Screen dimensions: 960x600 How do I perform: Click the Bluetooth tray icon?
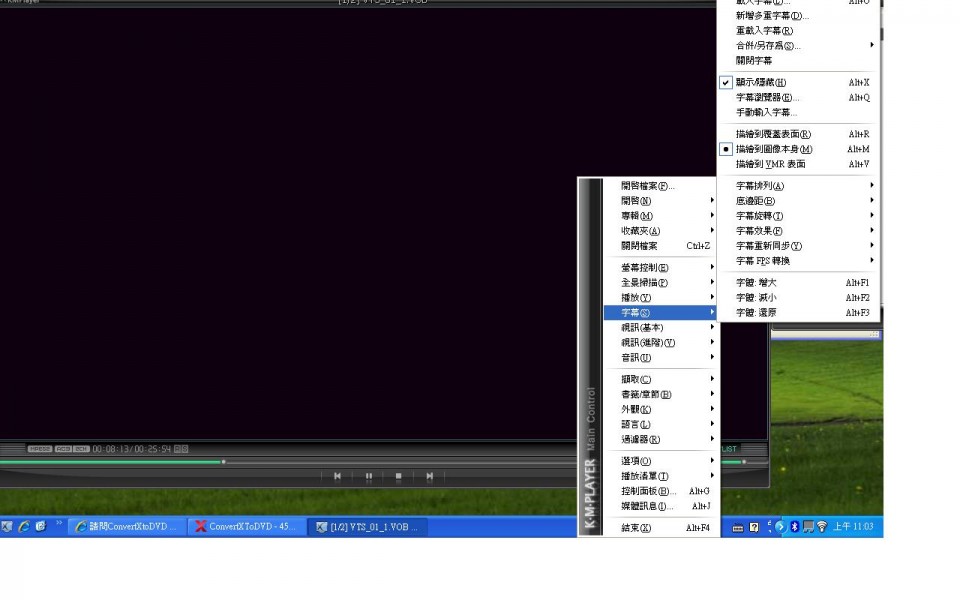point(793,527)
